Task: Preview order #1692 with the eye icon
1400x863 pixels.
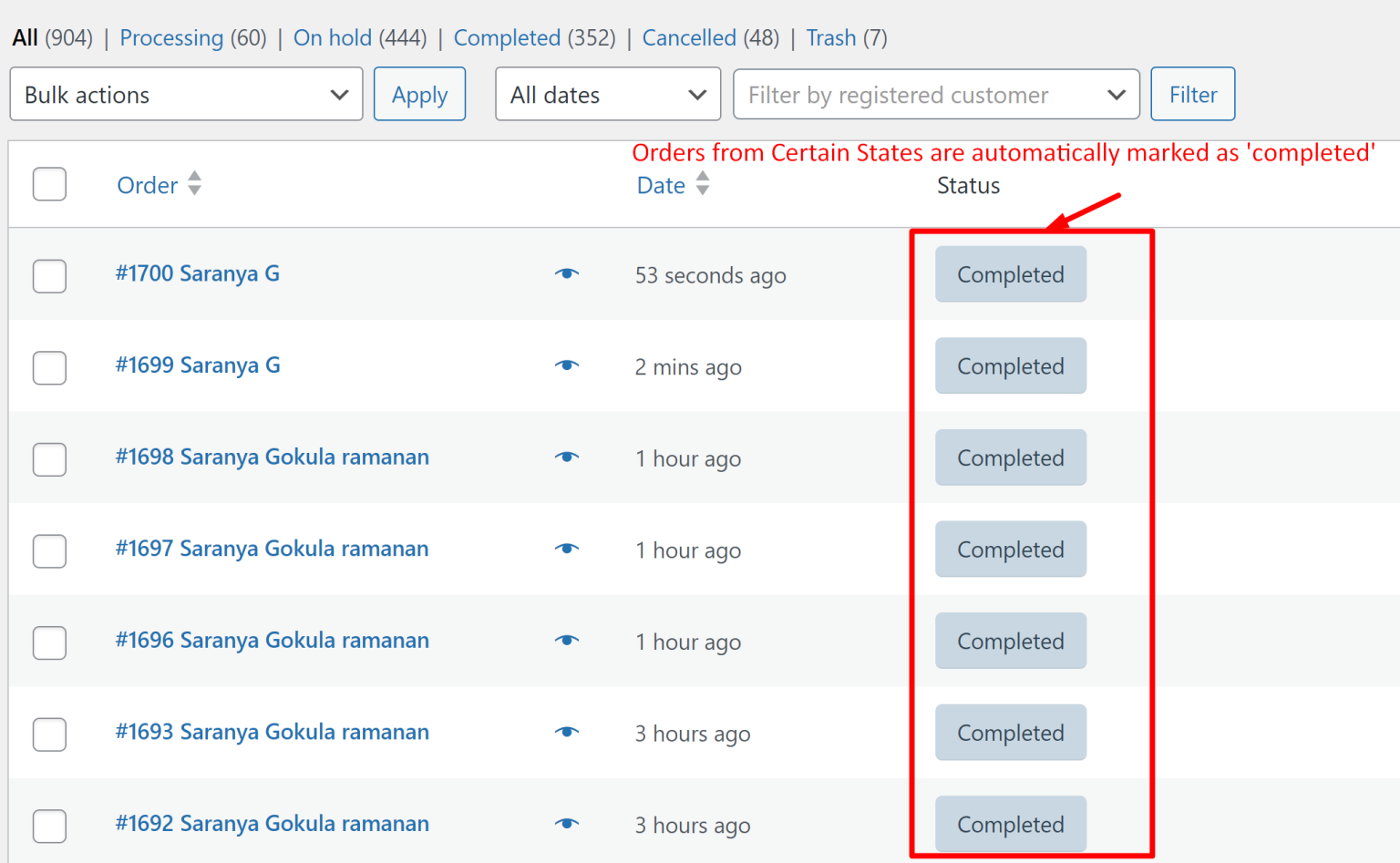Action: click(x=567, y=823)
